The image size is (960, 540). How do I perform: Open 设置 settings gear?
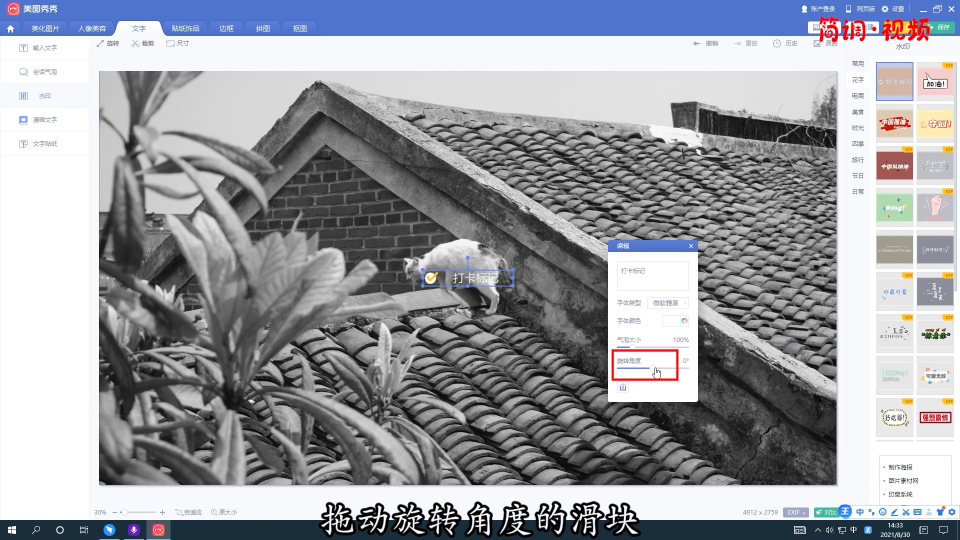click(891, 9)
